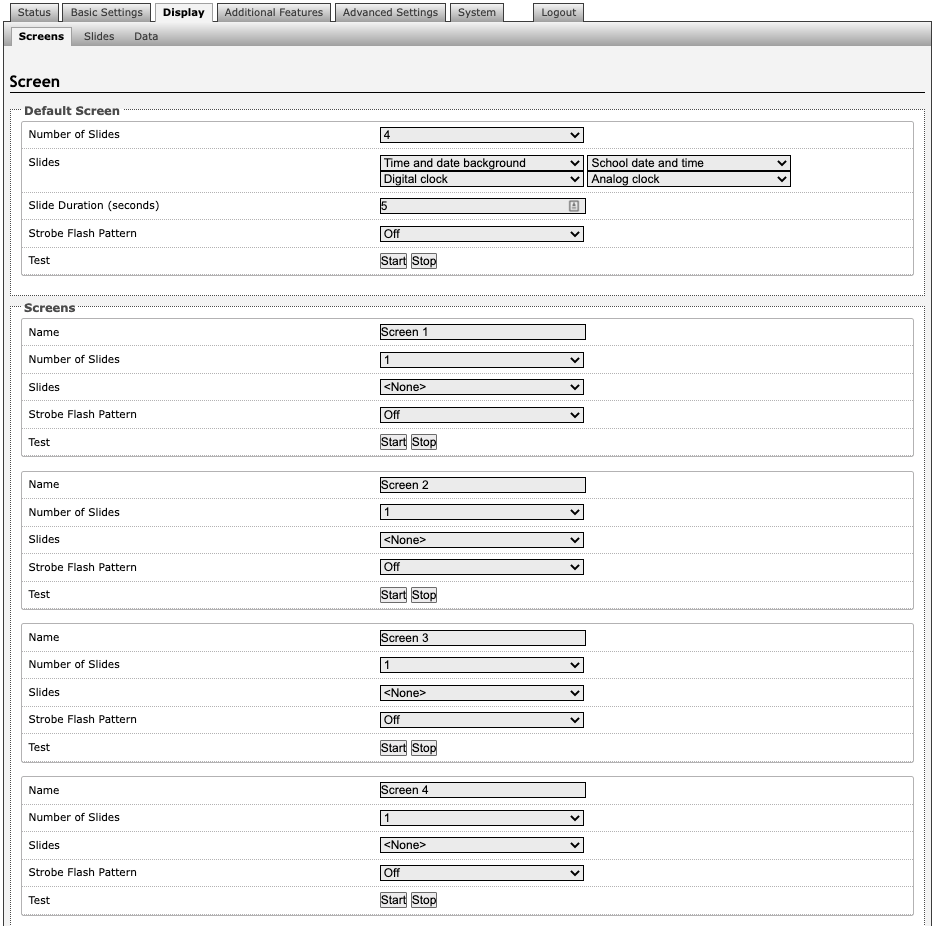The image size is (940, 926).
Task: Click the Screen 3 name input field
Action: tap(482, 638)
